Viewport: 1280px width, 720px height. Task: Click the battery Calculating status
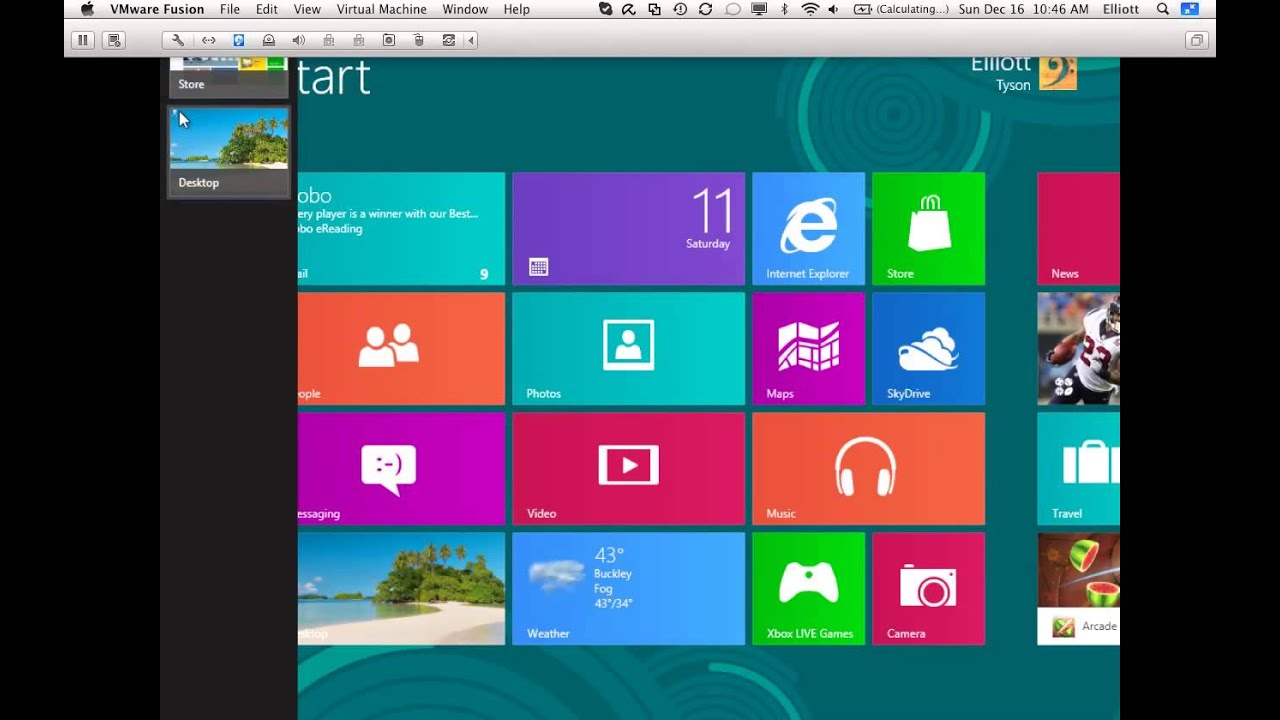[x=901, y=9]
